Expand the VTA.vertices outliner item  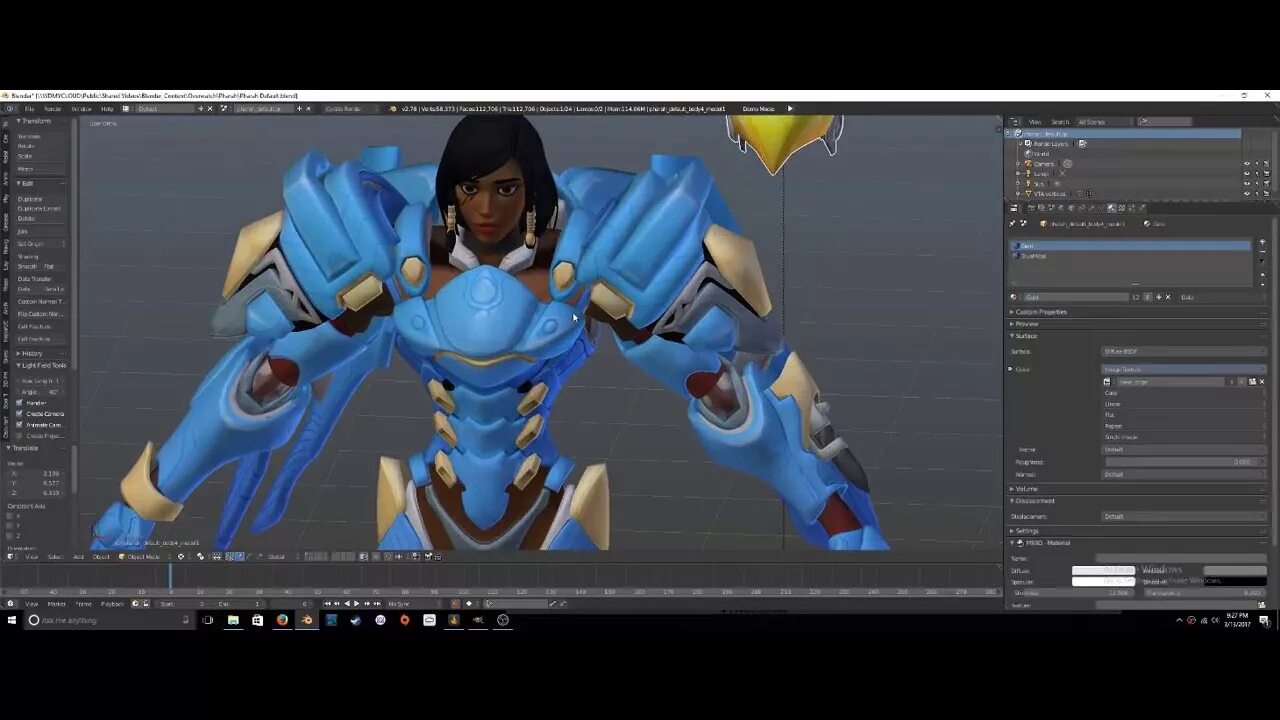(1018, 193)
